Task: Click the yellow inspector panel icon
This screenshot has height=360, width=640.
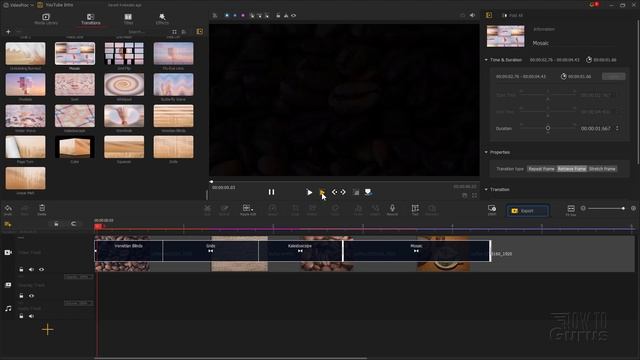Action: (489, 15)
